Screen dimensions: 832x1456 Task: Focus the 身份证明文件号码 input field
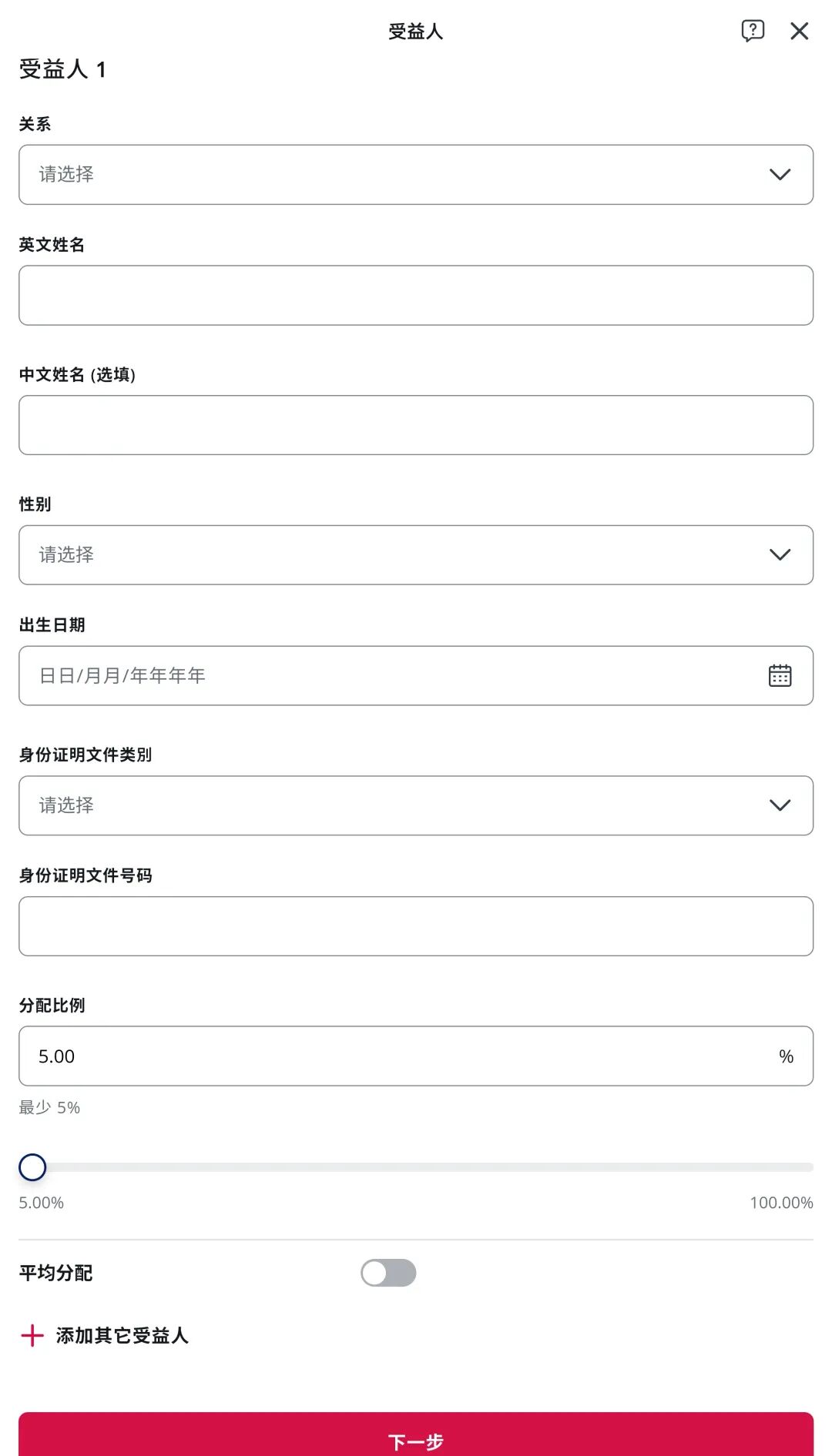point(416,926)
